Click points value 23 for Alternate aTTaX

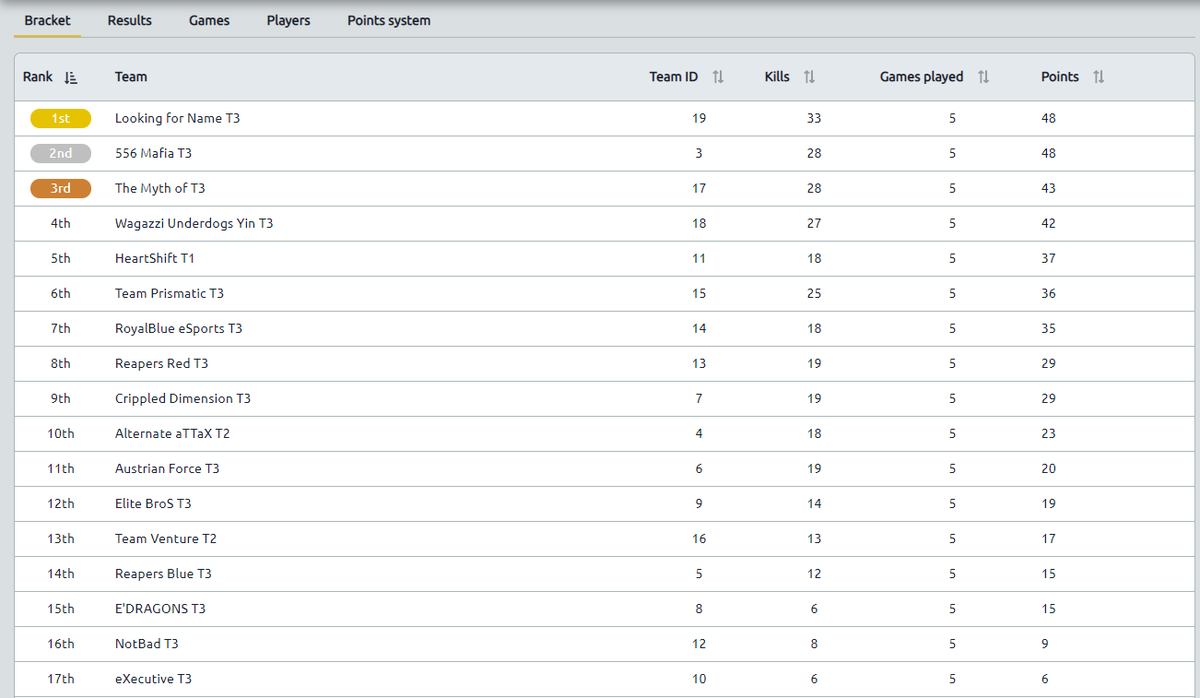(x=1048, y=433)
